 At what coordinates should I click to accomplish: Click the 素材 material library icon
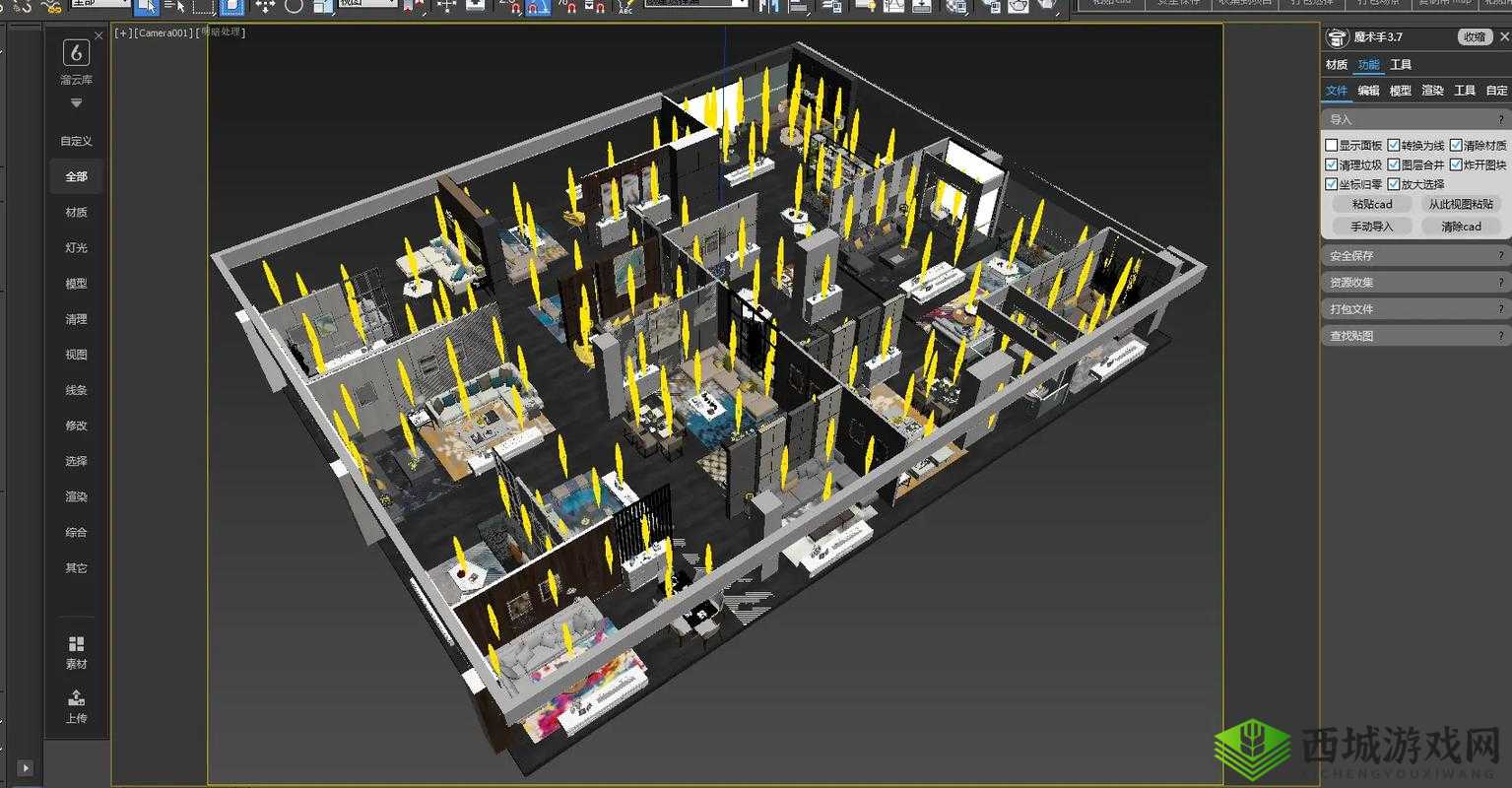coord(76,650)
